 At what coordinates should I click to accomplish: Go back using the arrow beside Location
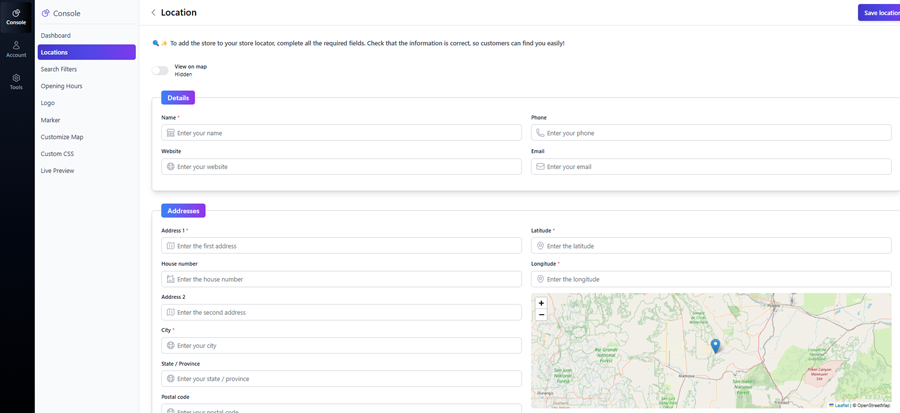(x=153, y=13)
